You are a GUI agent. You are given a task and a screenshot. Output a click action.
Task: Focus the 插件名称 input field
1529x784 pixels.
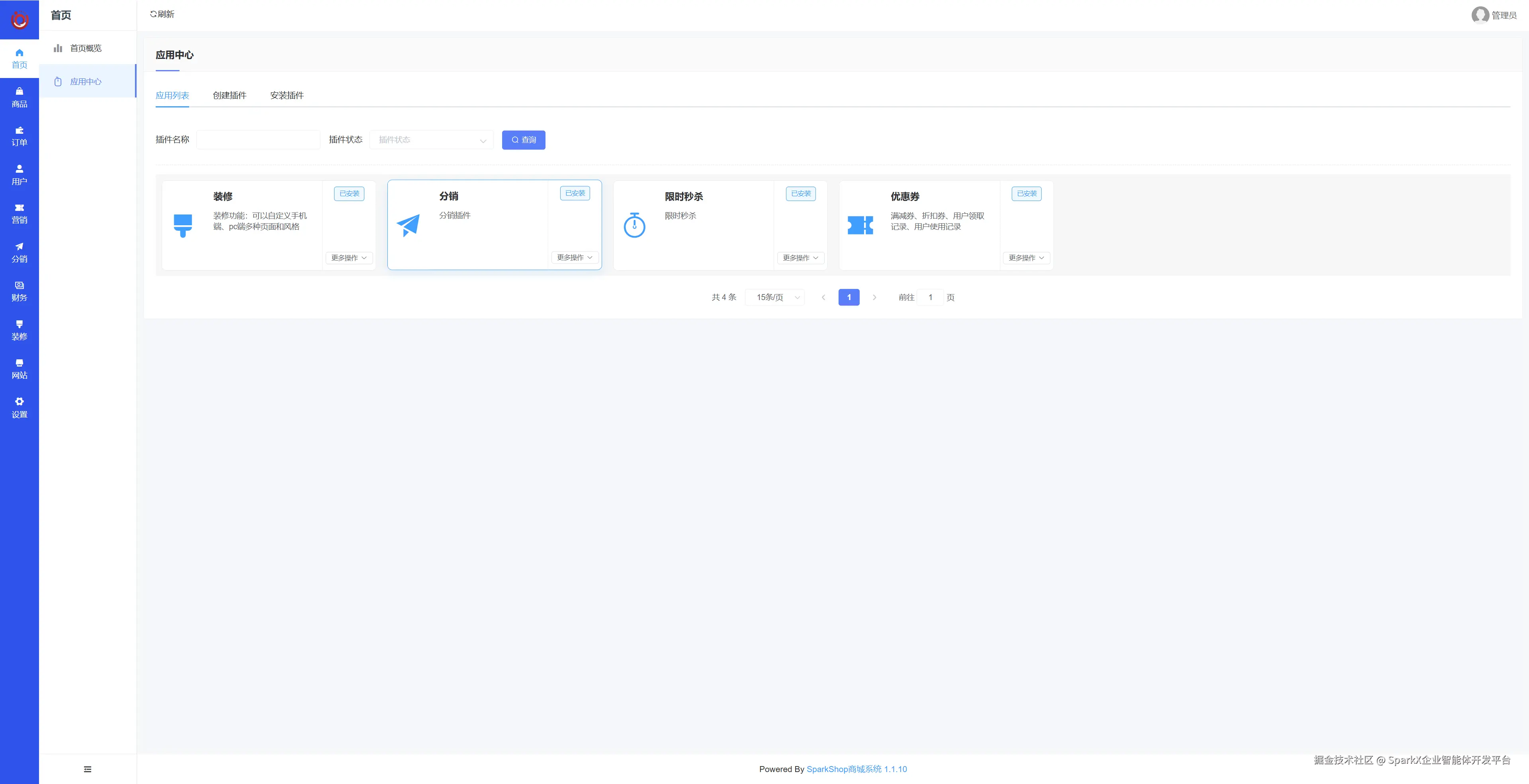coord(258,140)
